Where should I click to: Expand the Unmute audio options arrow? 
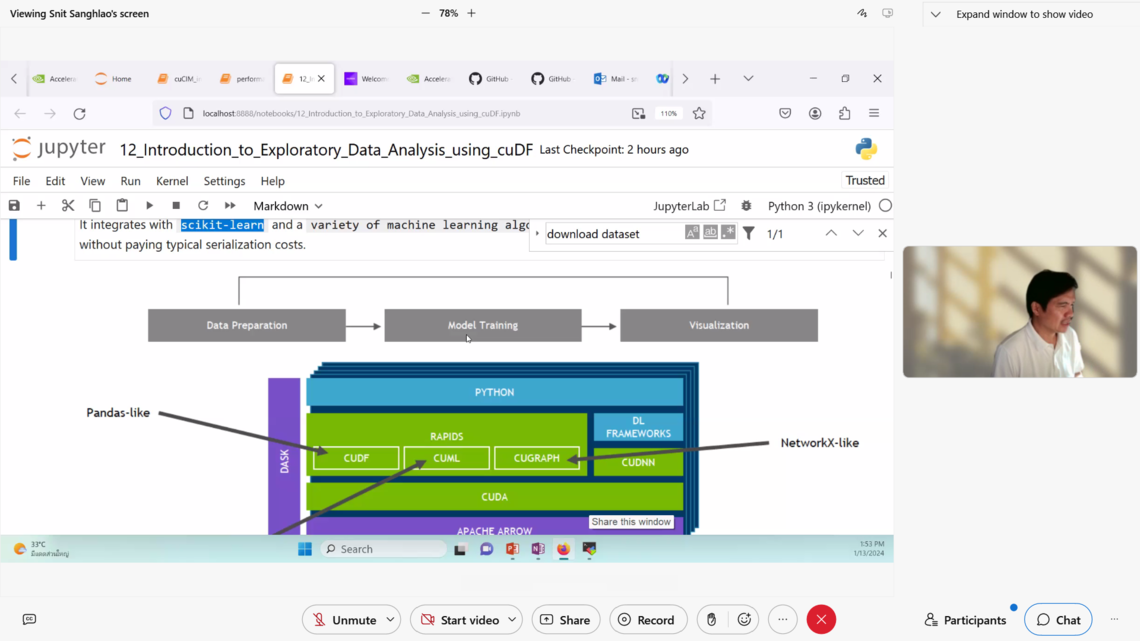point(390,620)
